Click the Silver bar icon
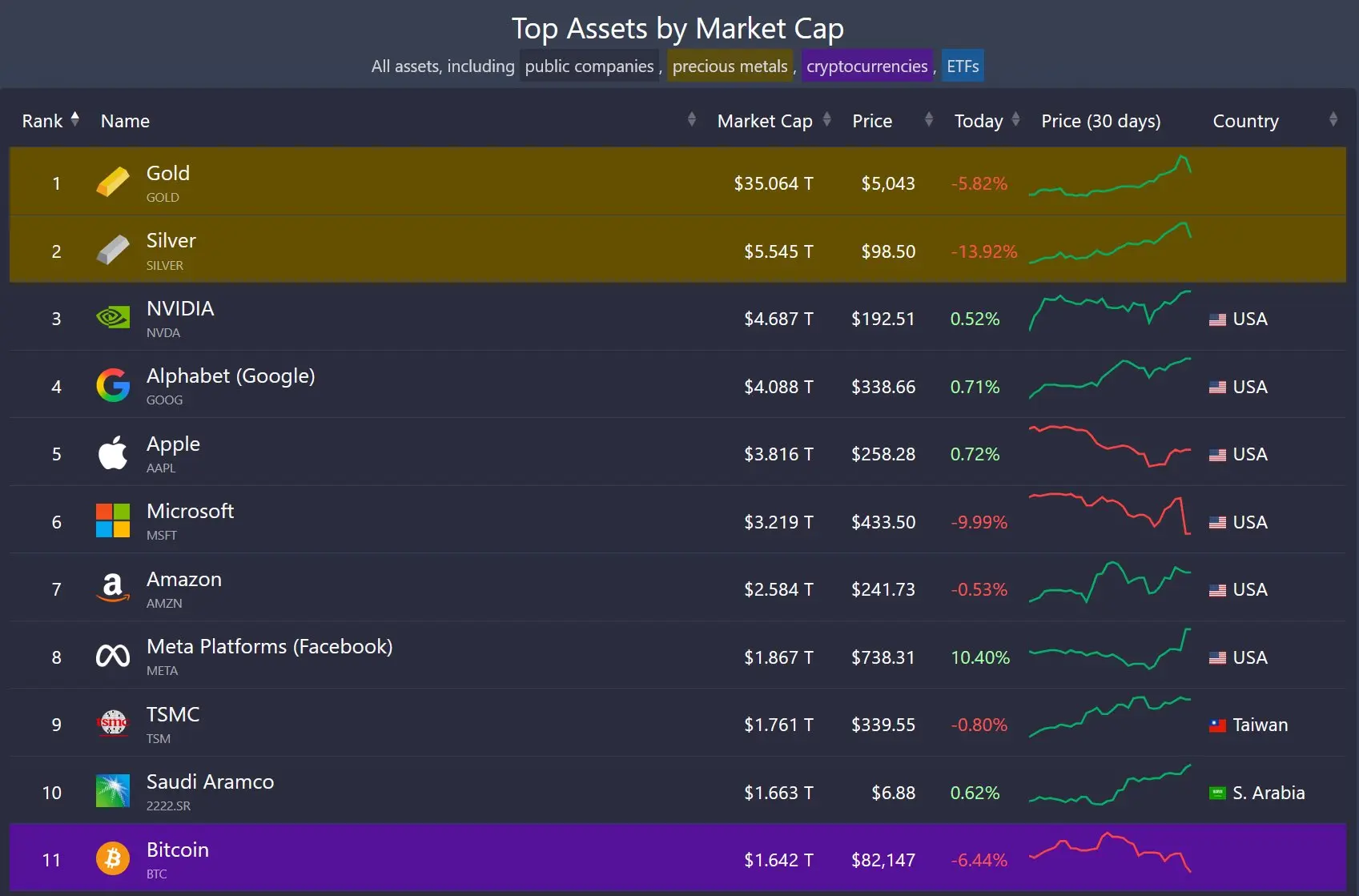Viewport: 1359px width, 896px height. click(113, 251)
